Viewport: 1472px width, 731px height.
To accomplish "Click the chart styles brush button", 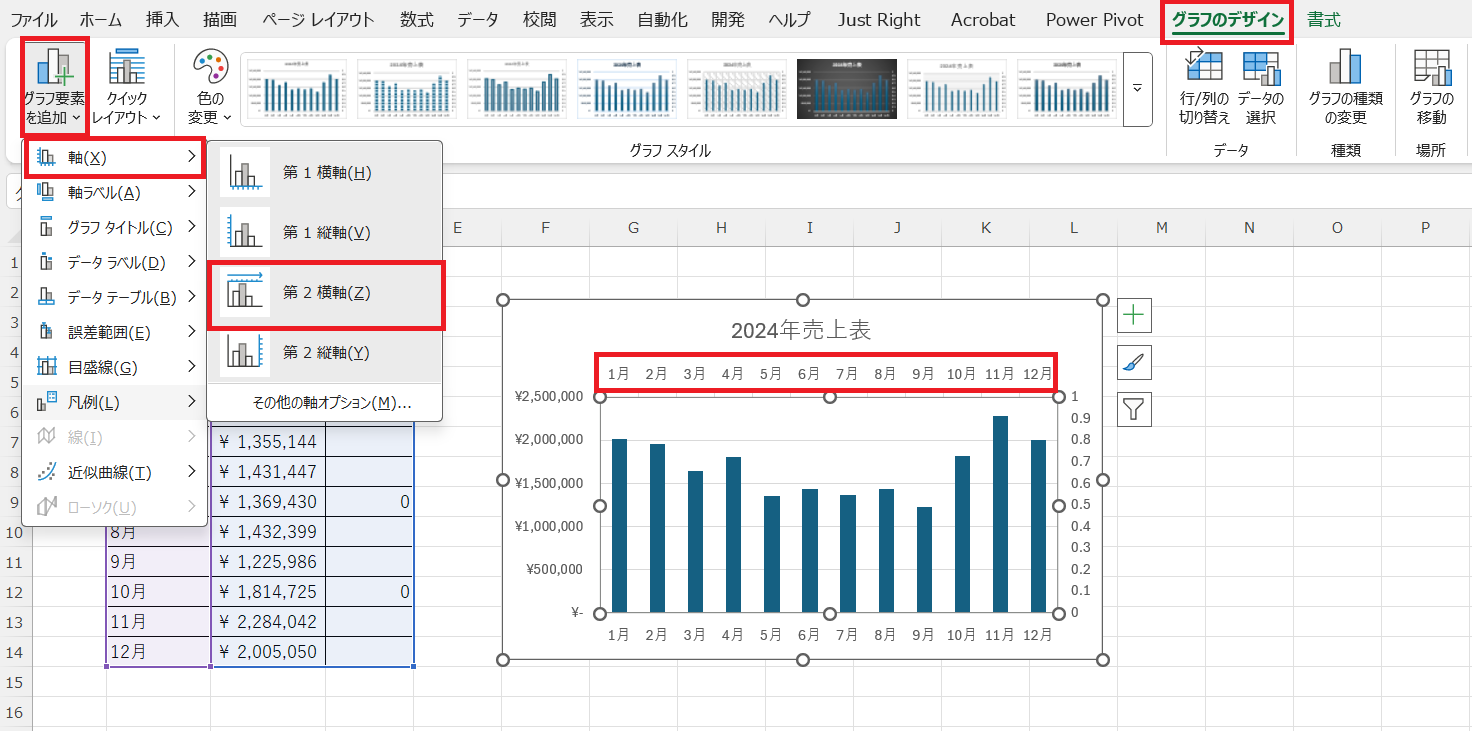I will point(1134,362).
